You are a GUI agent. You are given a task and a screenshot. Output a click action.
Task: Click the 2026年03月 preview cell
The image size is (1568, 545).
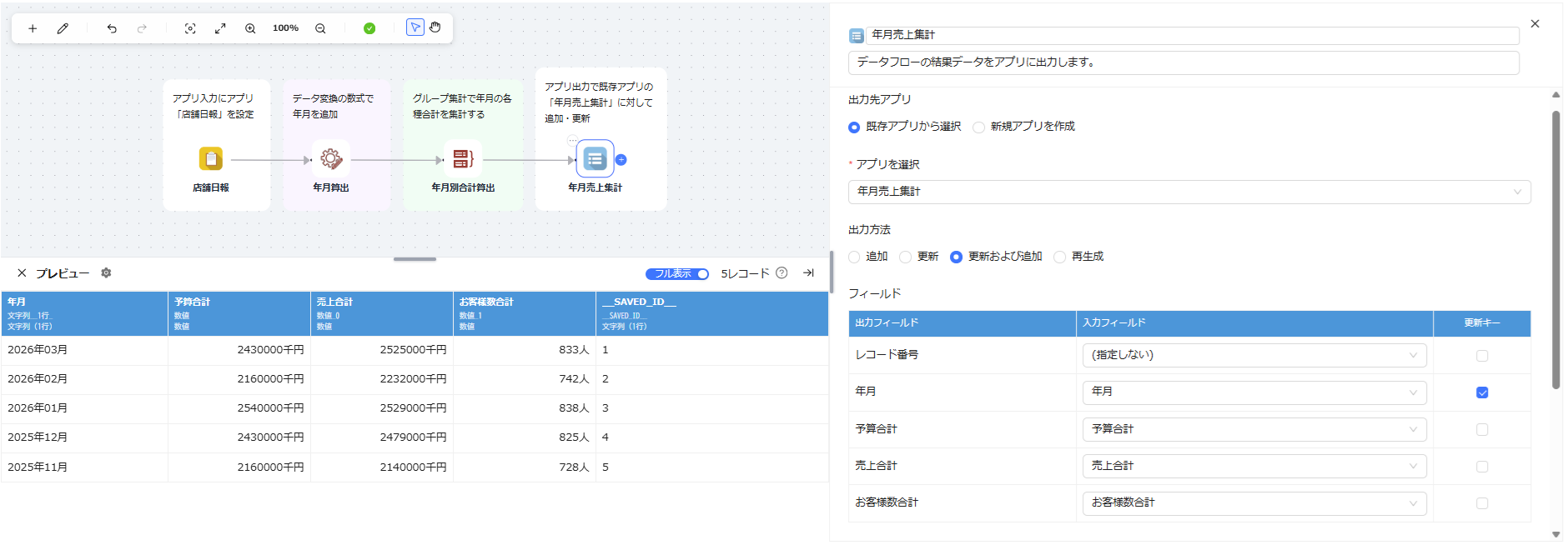84,350
